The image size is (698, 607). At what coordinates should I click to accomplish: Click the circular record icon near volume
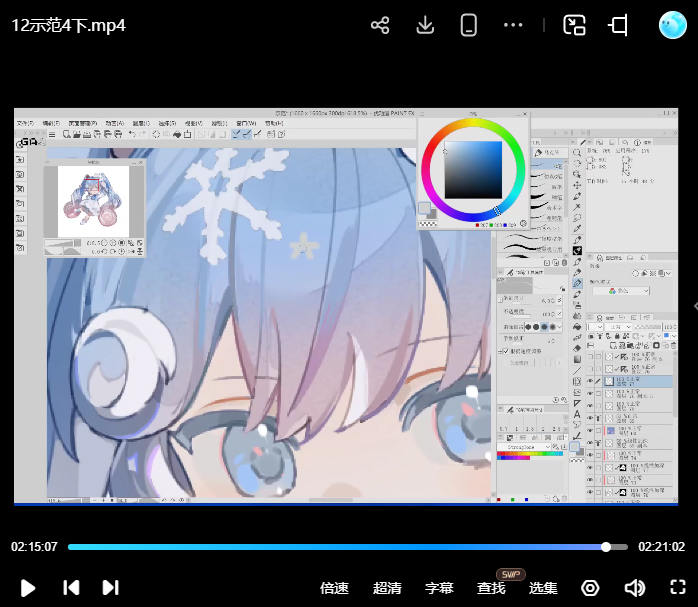[590, 588]
